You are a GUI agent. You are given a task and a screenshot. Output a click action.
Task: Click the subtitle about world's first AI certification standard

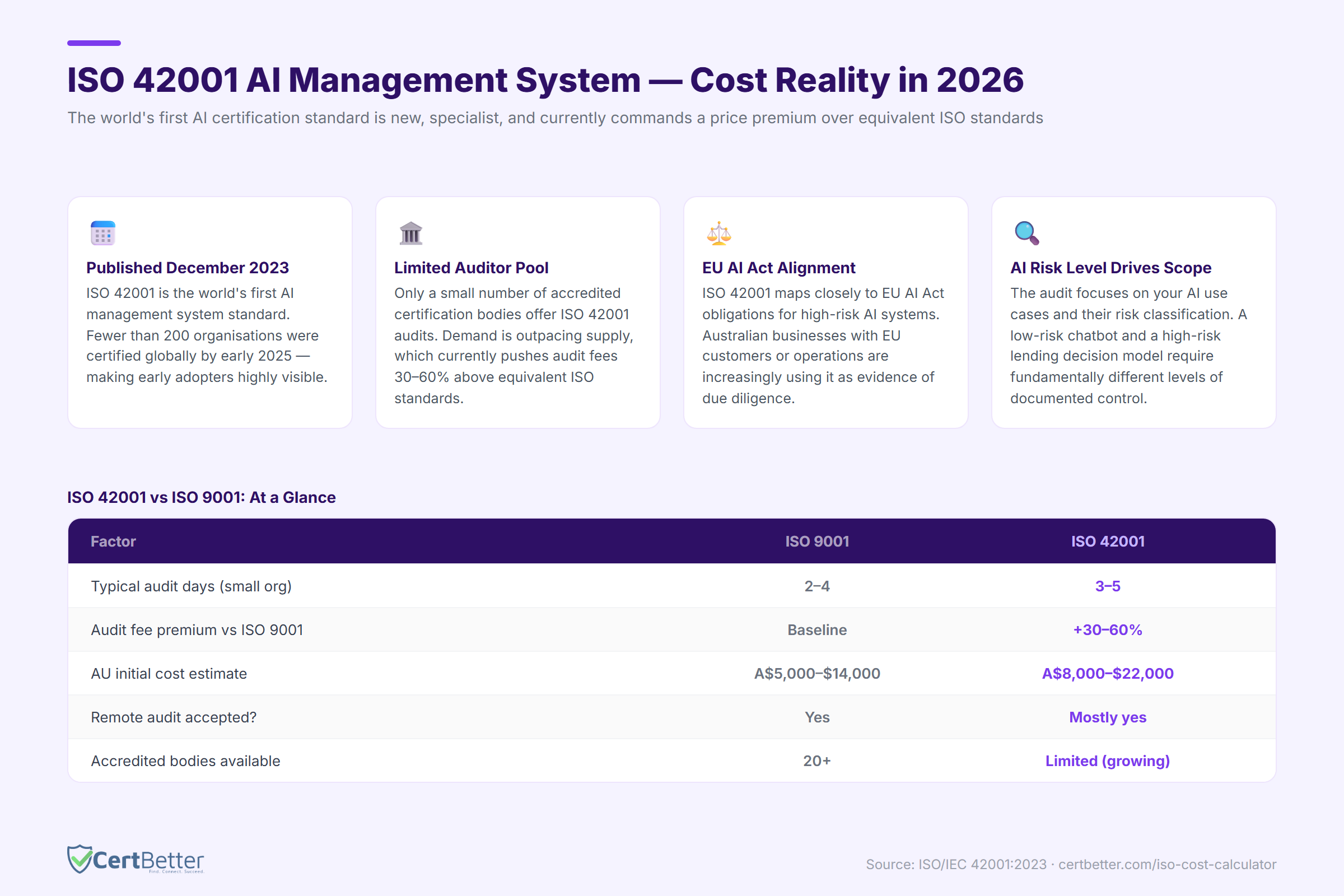(x=555, y=118)
